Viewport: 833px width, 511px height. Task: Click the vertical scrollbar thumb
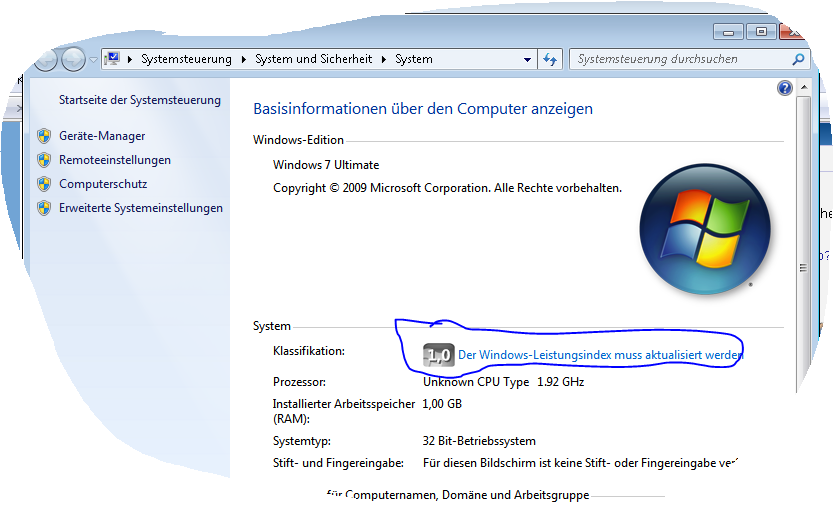point(803,244)
